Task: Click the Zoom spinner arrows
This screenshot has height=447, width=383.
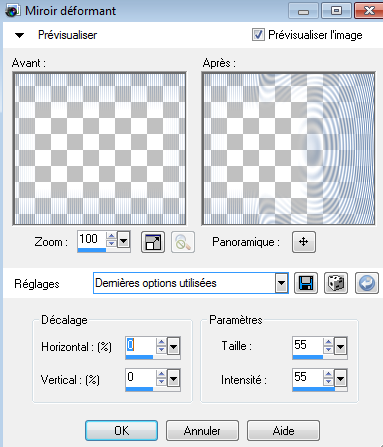Action: click(111, 240)
